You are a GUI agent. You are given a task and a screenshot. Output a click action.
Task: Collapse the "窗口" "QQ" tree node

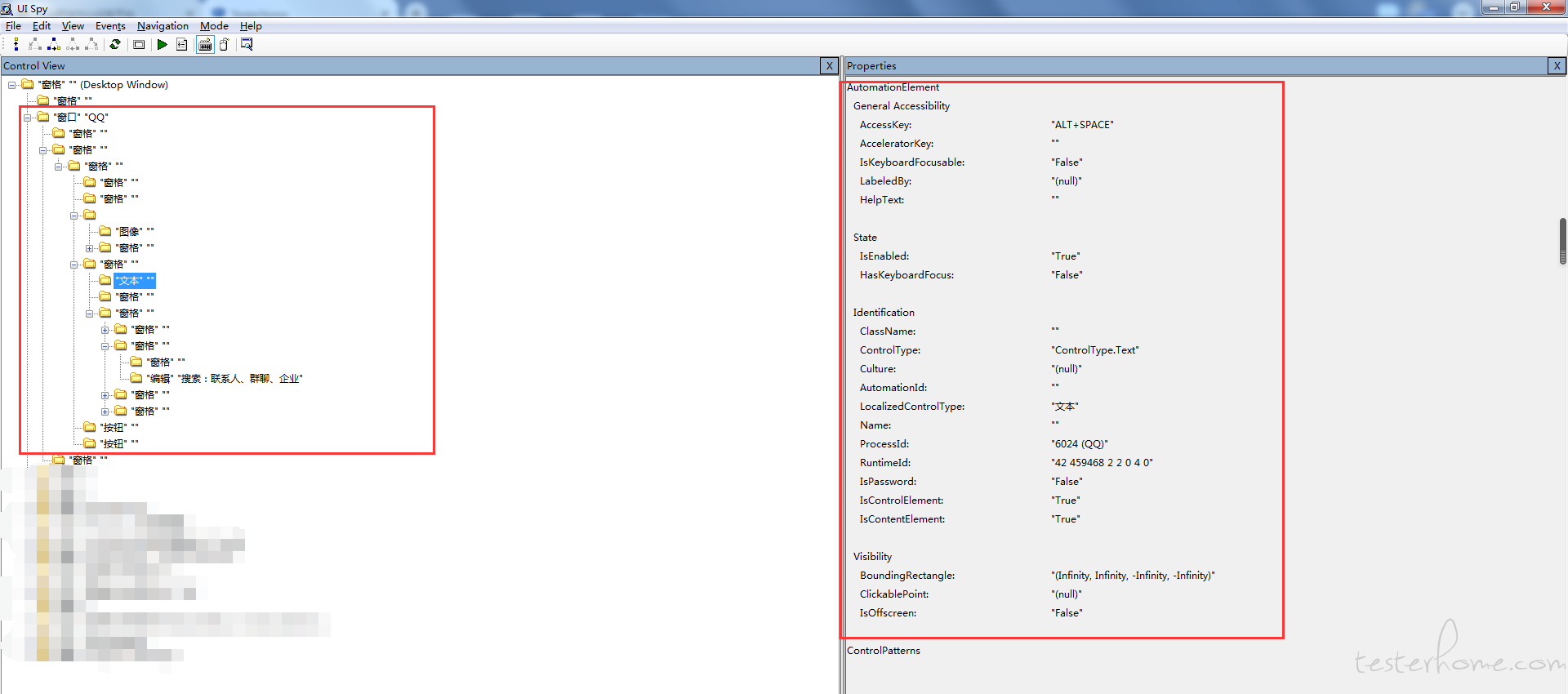pyautogui.click(x=28, y=118)
